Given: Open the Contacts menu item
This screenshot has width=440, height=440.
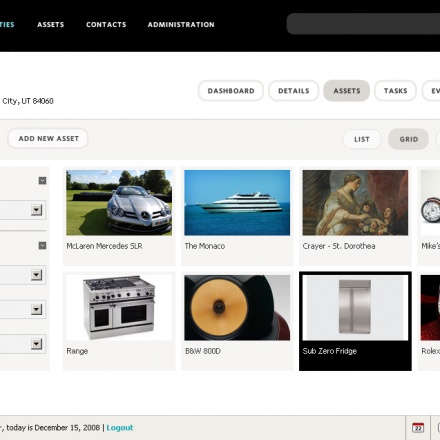Looking at the screenshot, I should [x=106, y=25].
